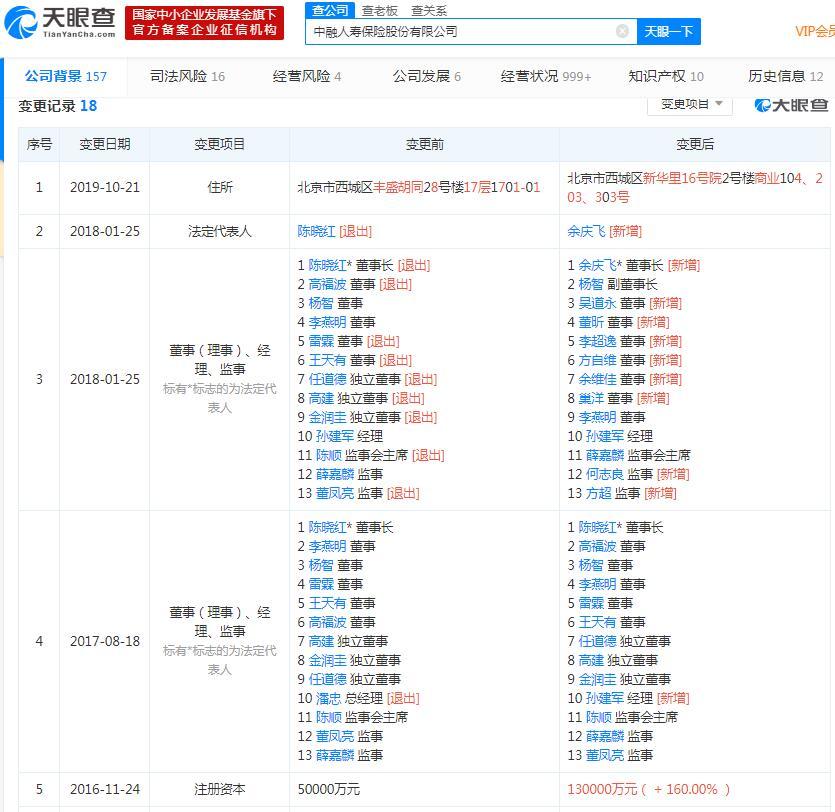Click the 变更后 column header

[x=695, y=144]
